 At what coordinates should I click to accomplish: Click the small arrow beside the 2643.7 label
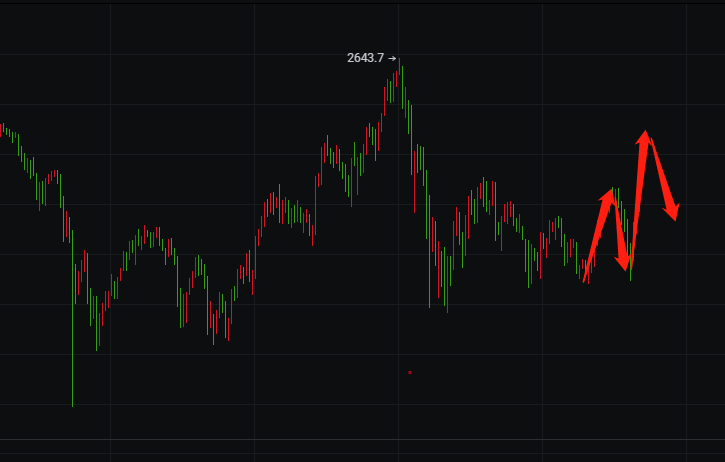392,58
